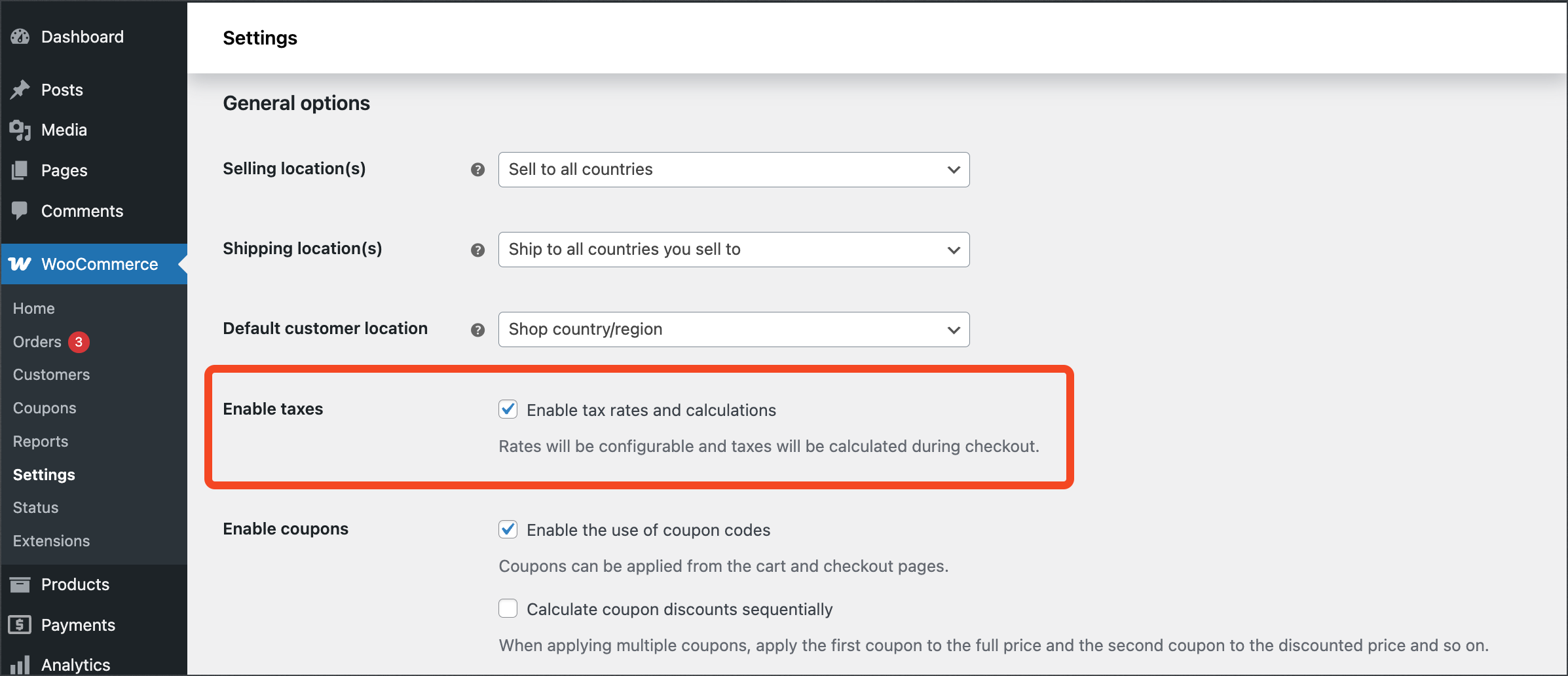Screen dimensions: 1568x676
Task: Expand the Default customer location dropdown
Action: tap(734, 329)
